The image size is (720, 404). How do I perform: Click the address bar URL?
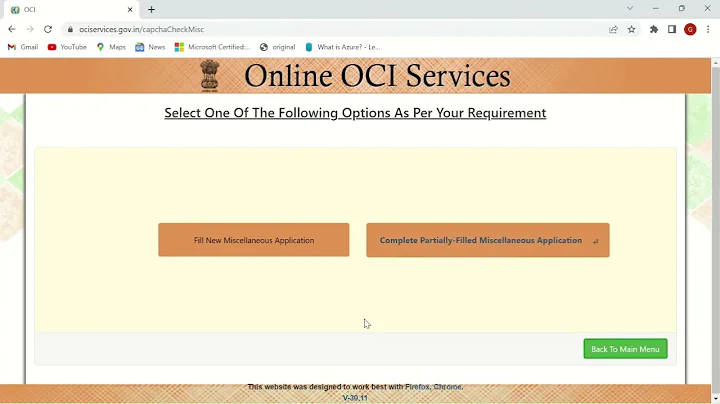(141, 29)
